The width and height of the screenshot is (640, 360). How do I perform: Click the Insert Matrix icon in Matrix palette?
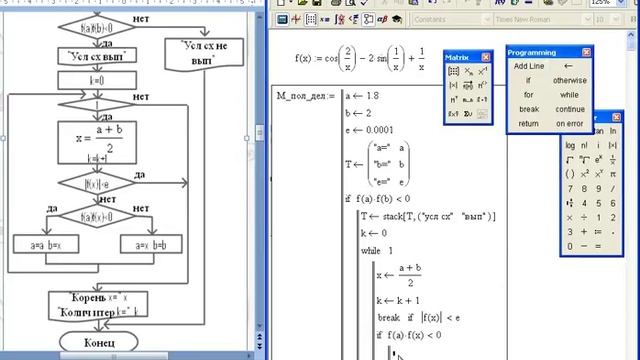point(453,71)
